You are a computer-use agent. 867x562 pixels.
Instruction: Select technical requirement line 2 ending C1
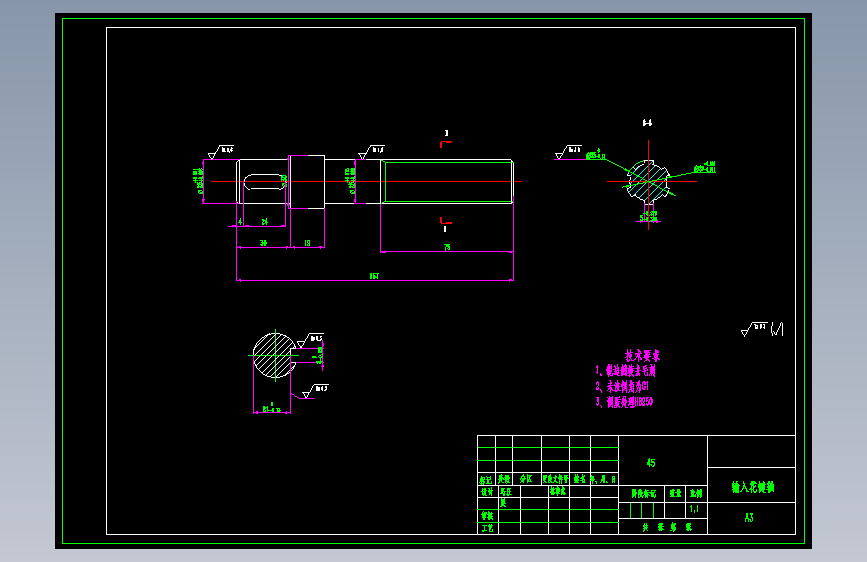pos(622,386)
